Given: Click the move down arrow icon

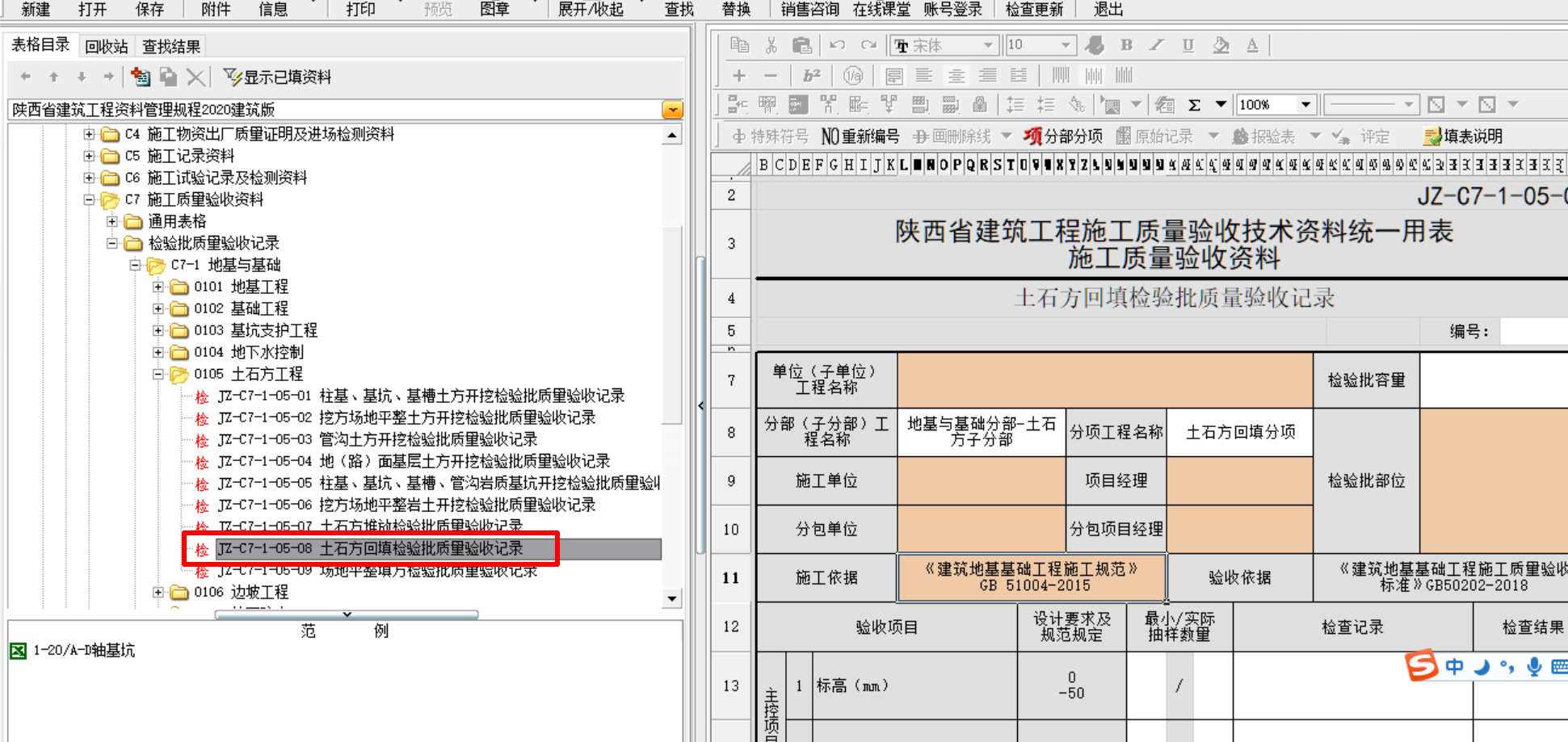Looking at the screenshot, I should click(81, 77).
